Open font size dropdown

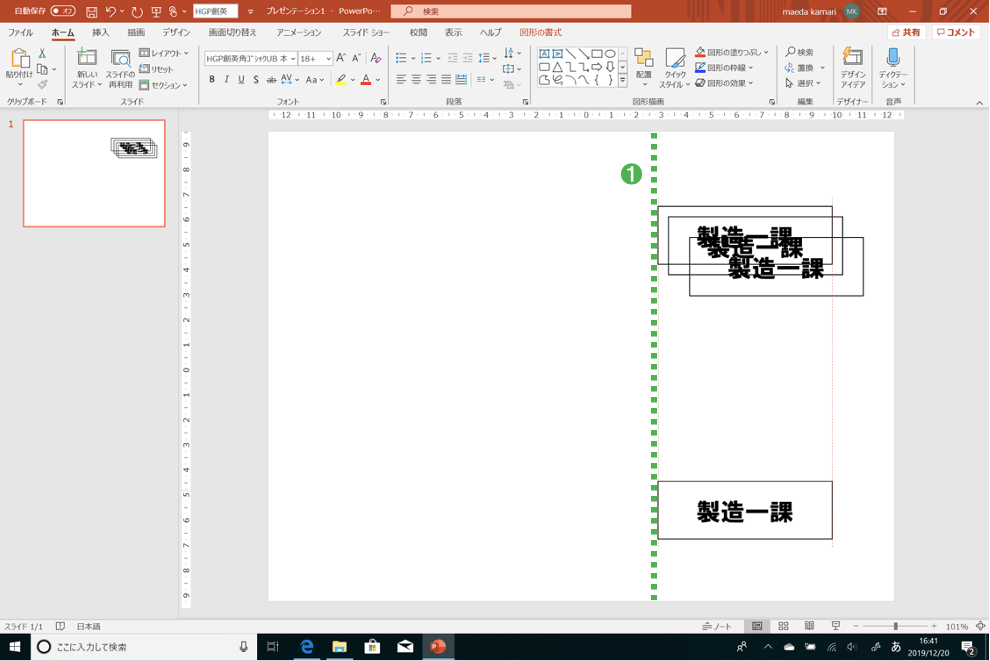(x=328, y=59)
